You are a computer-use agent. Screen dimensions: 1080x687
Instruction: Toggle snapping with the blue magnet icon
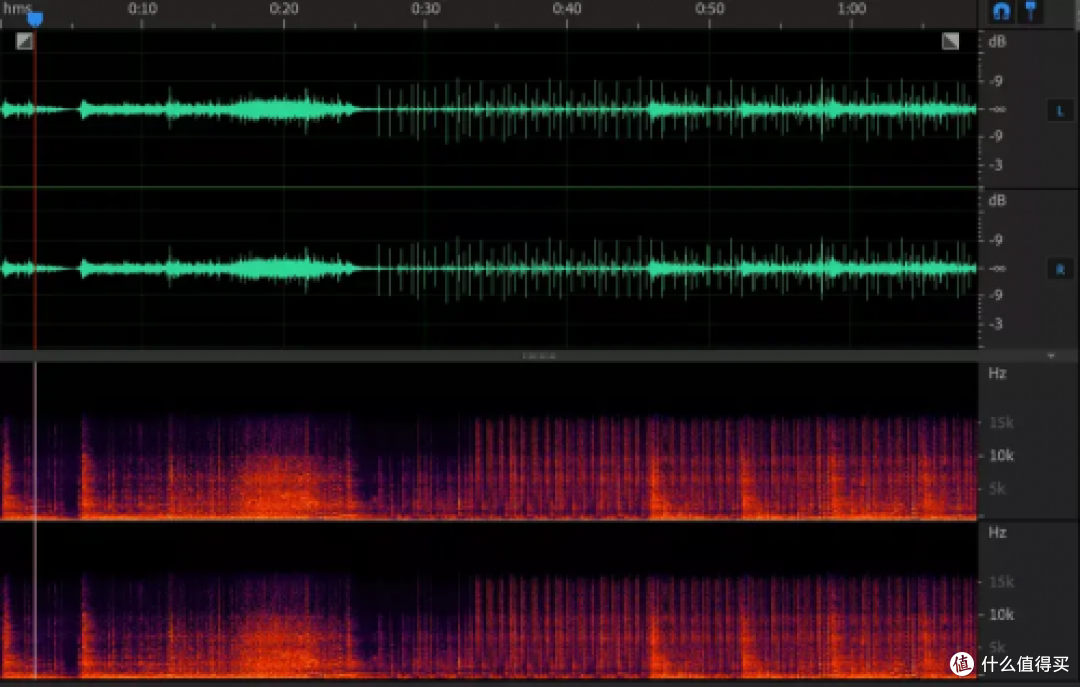1001,11
